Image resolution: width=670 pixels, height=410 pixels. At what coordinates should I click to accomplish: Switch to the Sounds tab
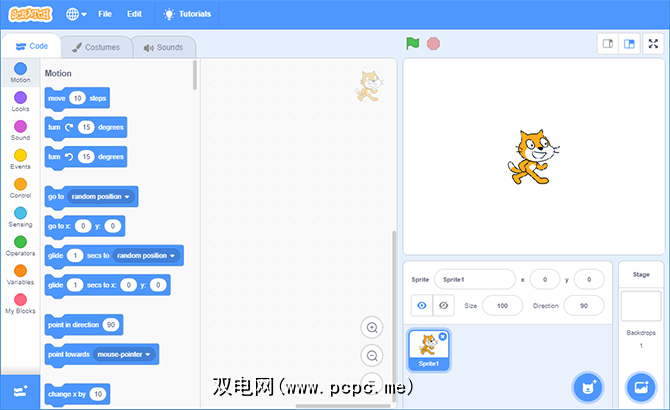pyautogui.click(x=164, y=47)
